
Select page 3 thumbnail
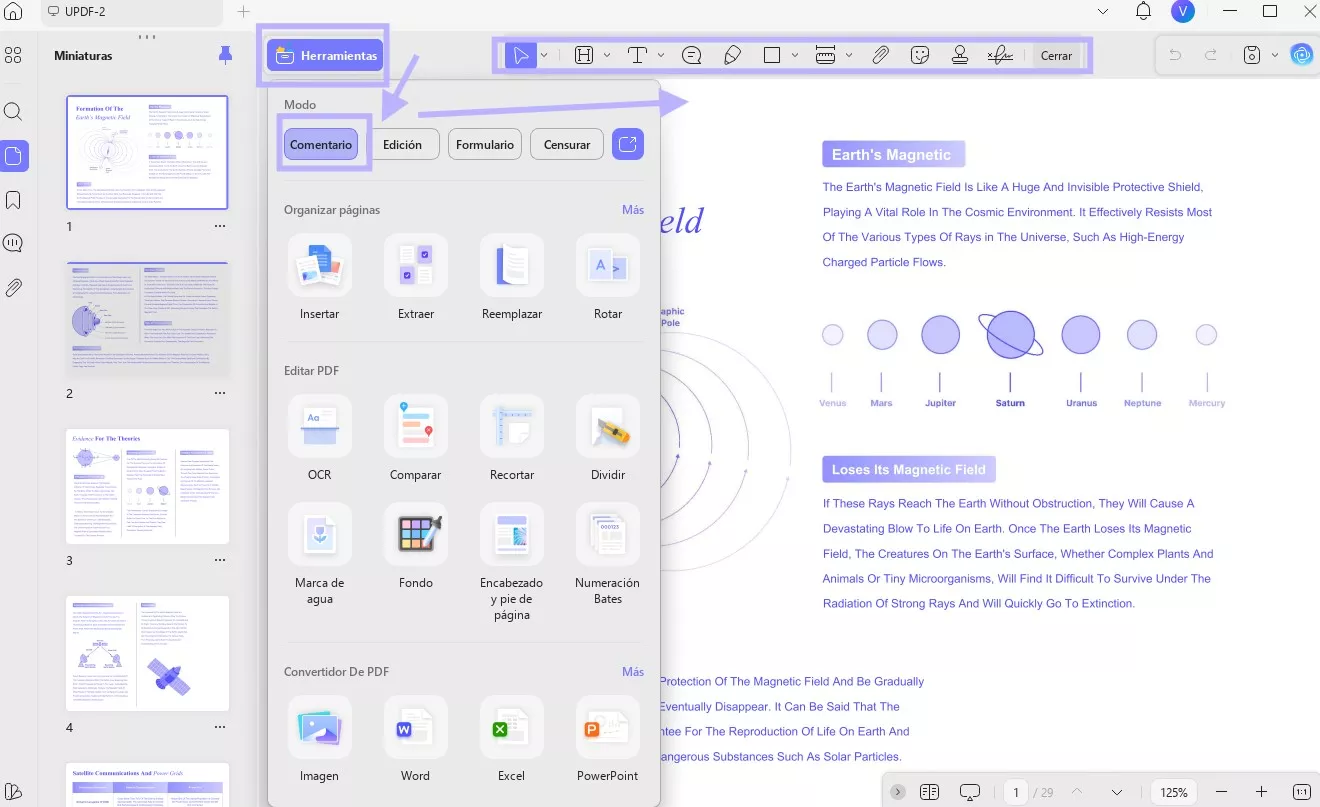pyautogui.click(x=147, y=487)
